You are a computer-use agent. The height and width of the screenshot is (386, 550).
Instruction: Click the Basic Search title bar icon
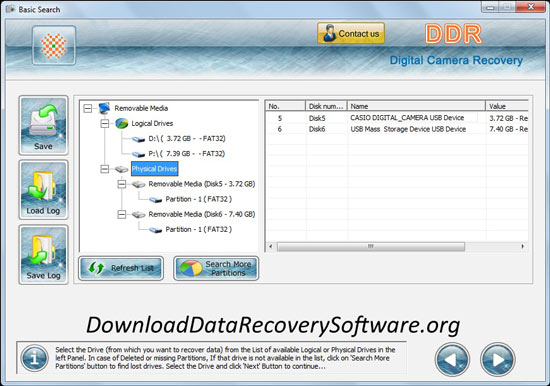pos(10,9)
